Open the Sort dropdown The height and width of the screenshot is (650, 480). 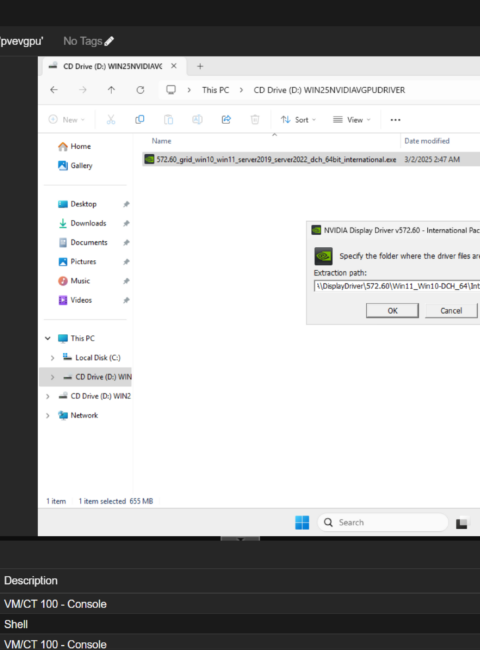298,120
